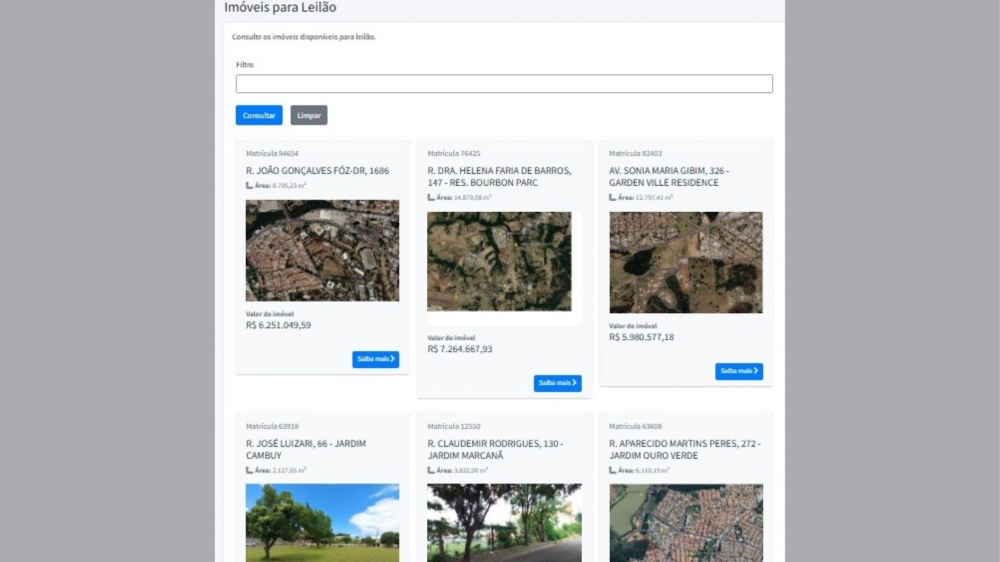The image size is (1000, 562).
Task: Open the aerial image for Av. Sonia Maria Gibim
Action: (x=686, y=262)
